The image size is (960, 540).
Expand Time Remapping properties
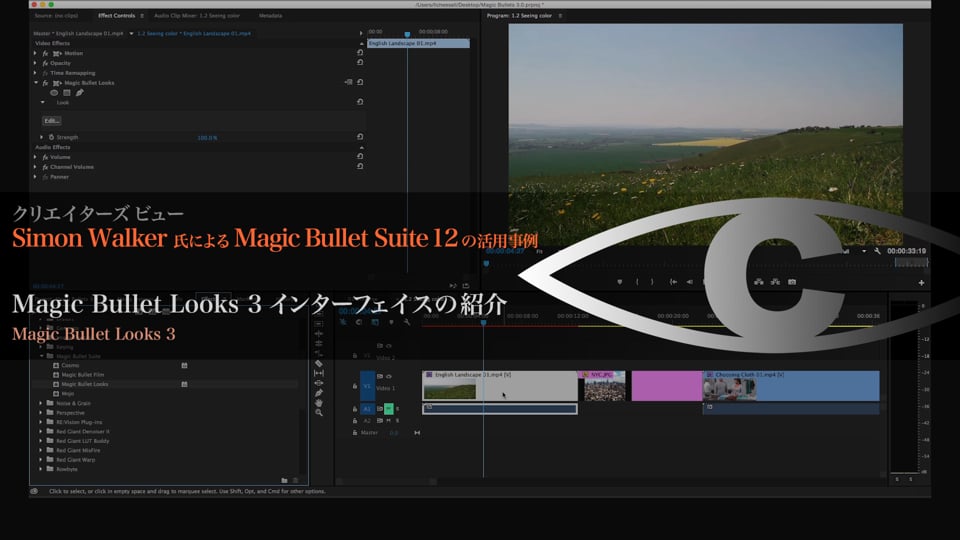click(x=35, y=73)
